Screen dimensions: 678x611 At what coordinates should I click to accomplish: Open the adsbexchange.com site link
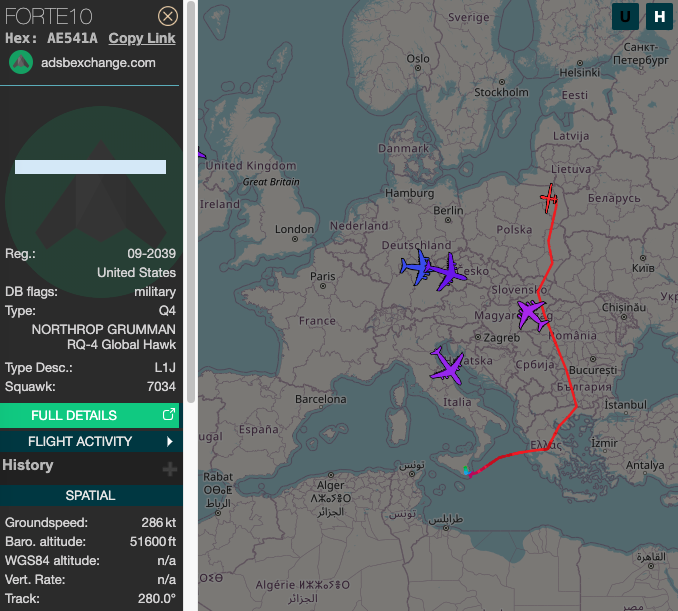click(98, 62)
